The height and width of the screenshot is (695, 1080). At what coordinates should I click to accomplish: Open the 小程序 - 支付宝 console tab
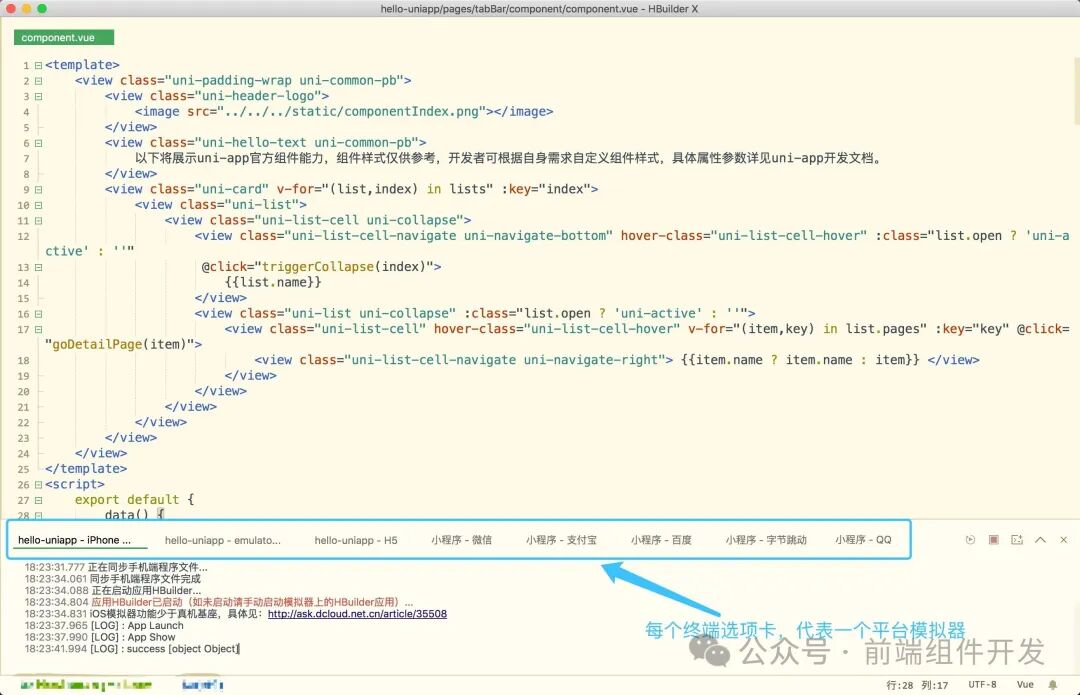[561, 540]
